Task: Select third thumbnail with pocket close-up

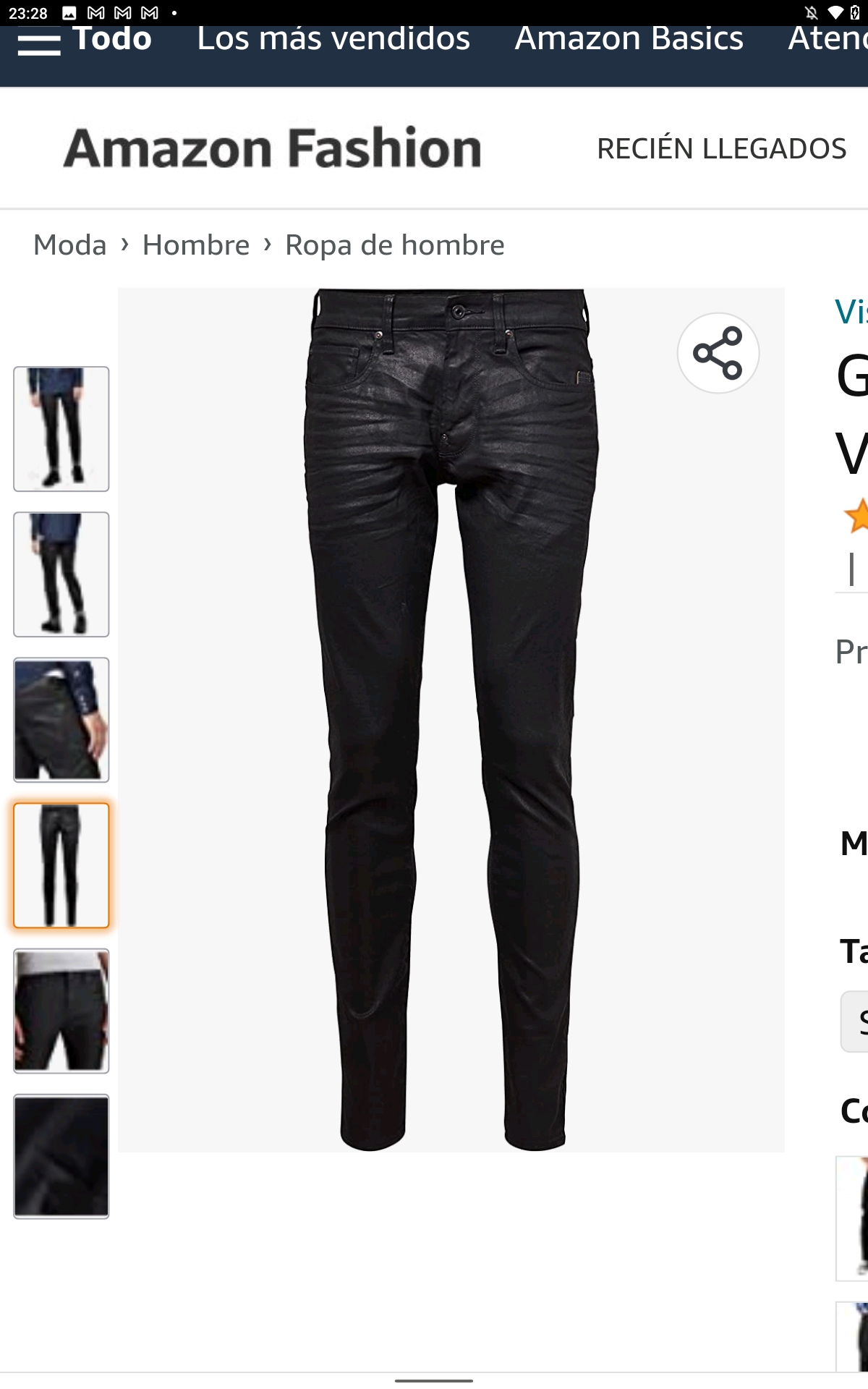Action: coord(61,720)
